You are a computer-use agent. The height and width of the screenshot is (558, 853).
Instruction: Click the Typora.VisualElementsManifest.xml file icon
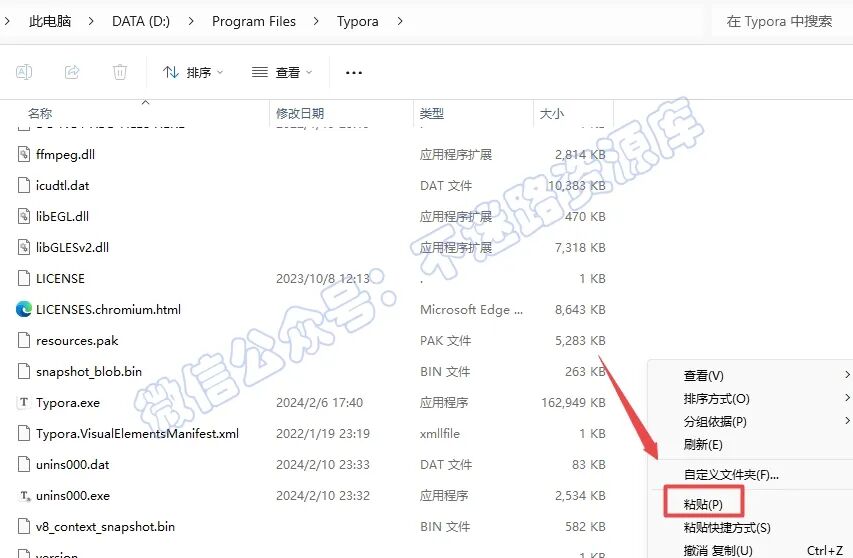[x=23, y=433]
